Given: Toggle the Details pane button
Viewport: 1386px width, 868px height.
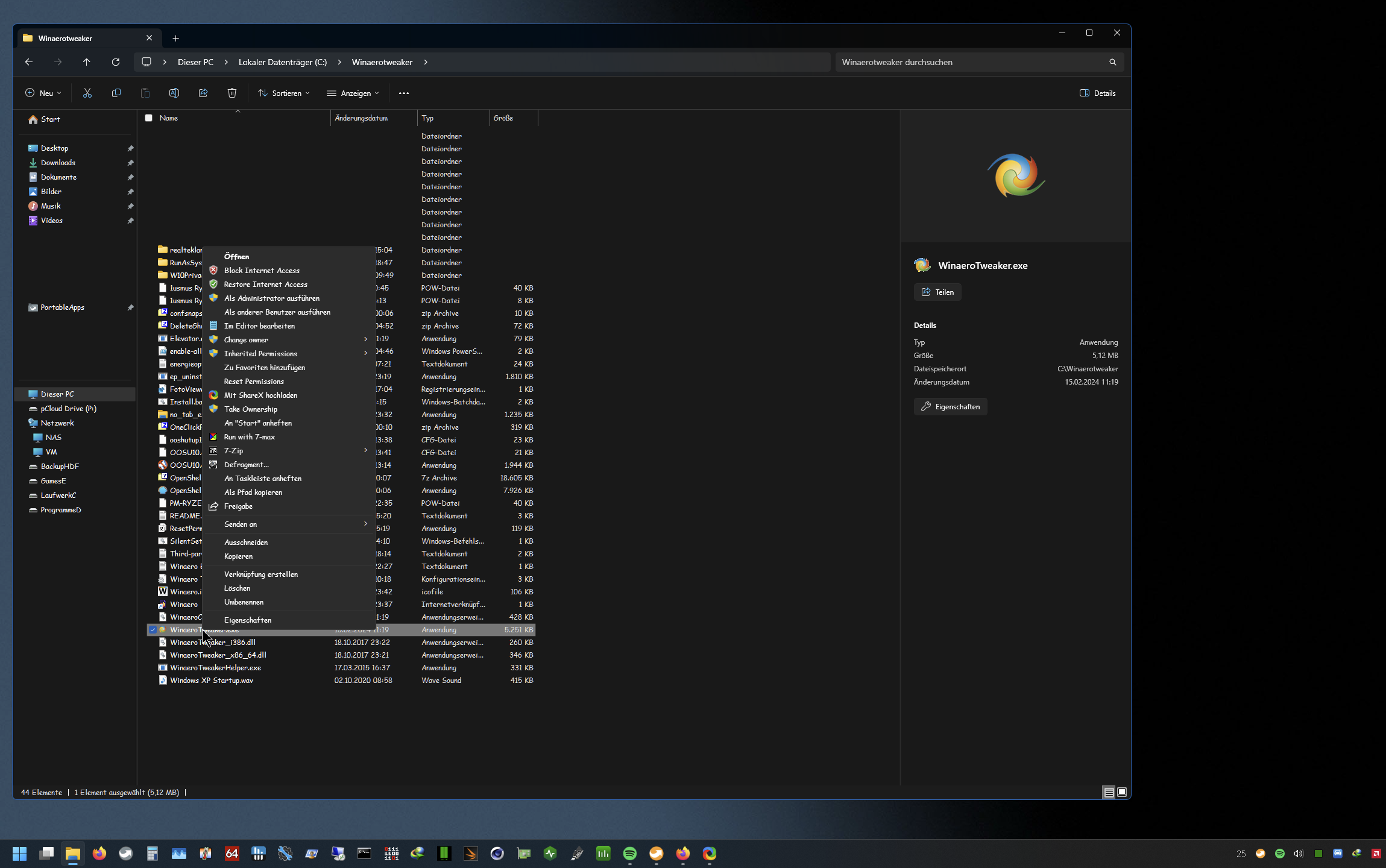Looking at the screenshot, I should pos(1097,93).
